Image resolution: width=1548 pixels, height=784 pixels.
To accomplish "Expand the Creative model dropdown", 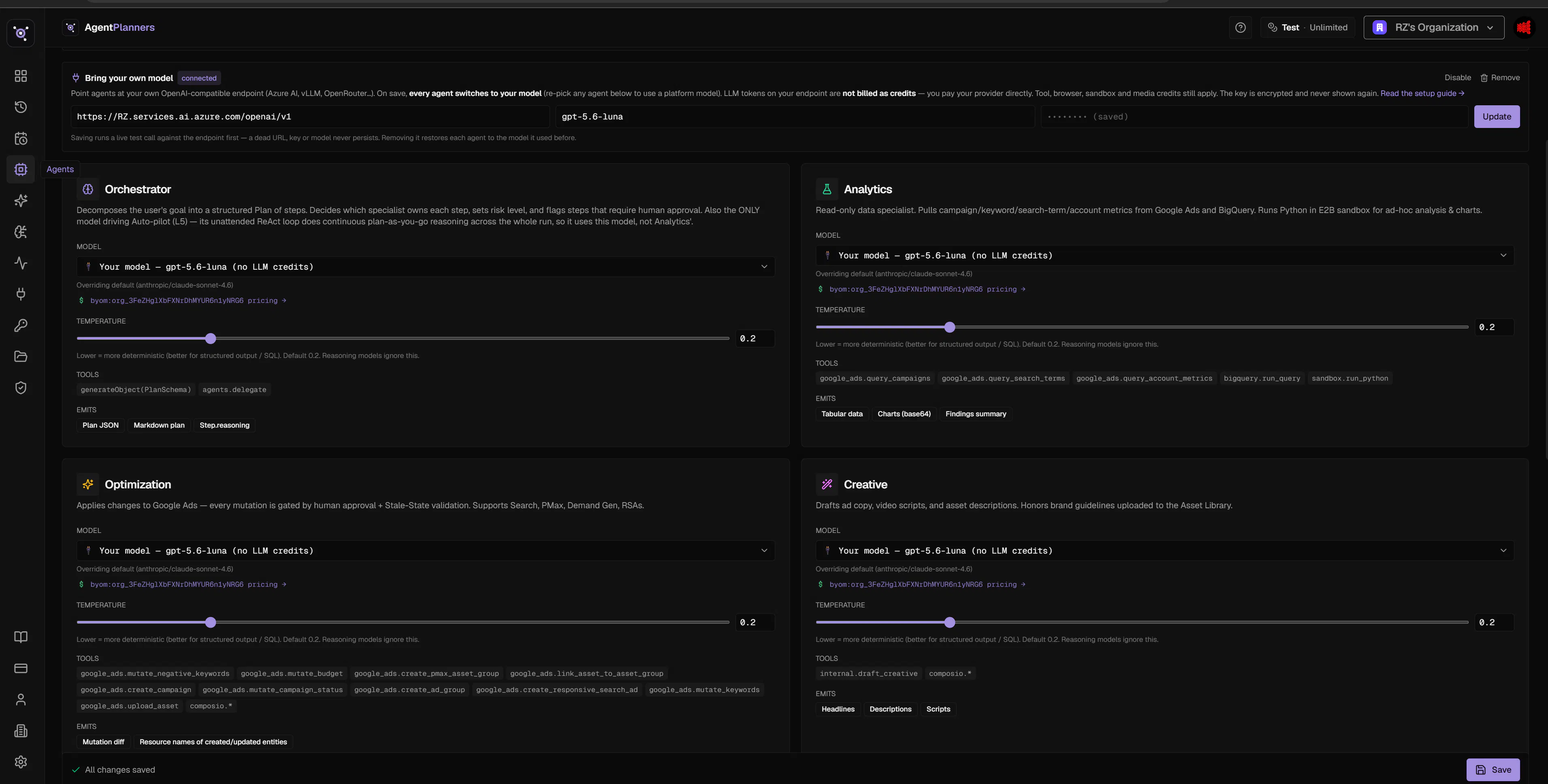I will point(1164,551).
